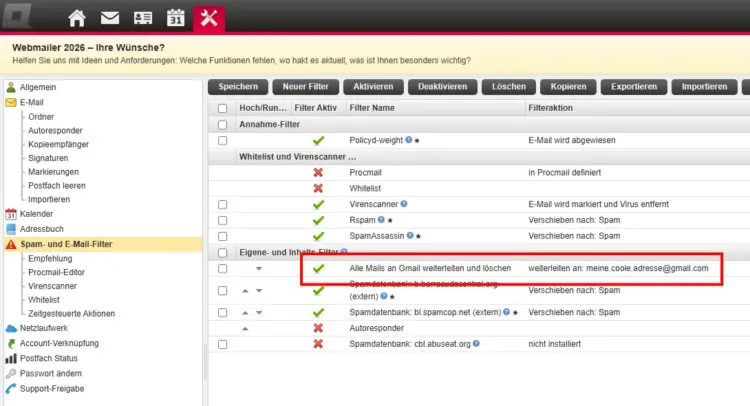Open Allgemein in the sidebar

coord(38,87)
